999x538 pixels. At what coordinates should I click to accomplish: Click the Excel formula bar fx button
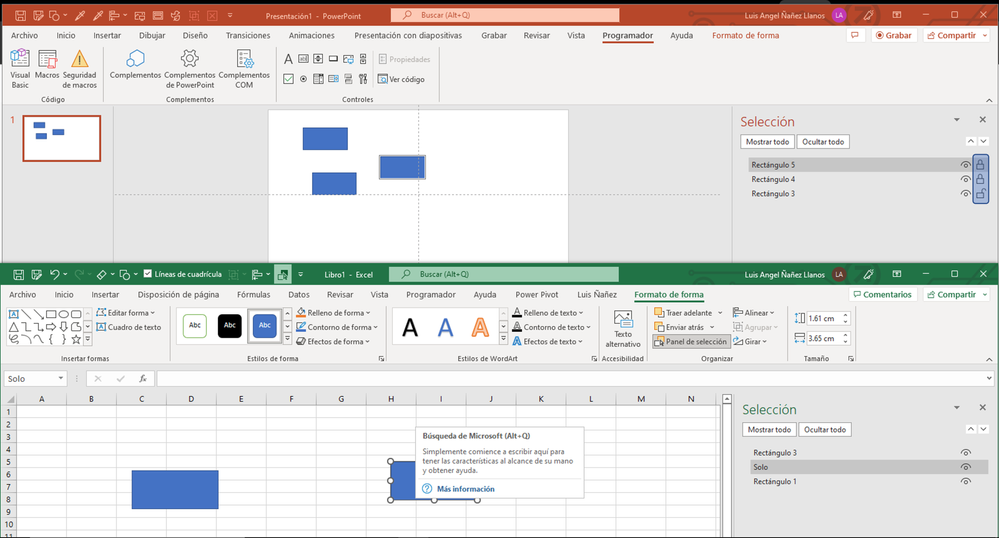143,379
